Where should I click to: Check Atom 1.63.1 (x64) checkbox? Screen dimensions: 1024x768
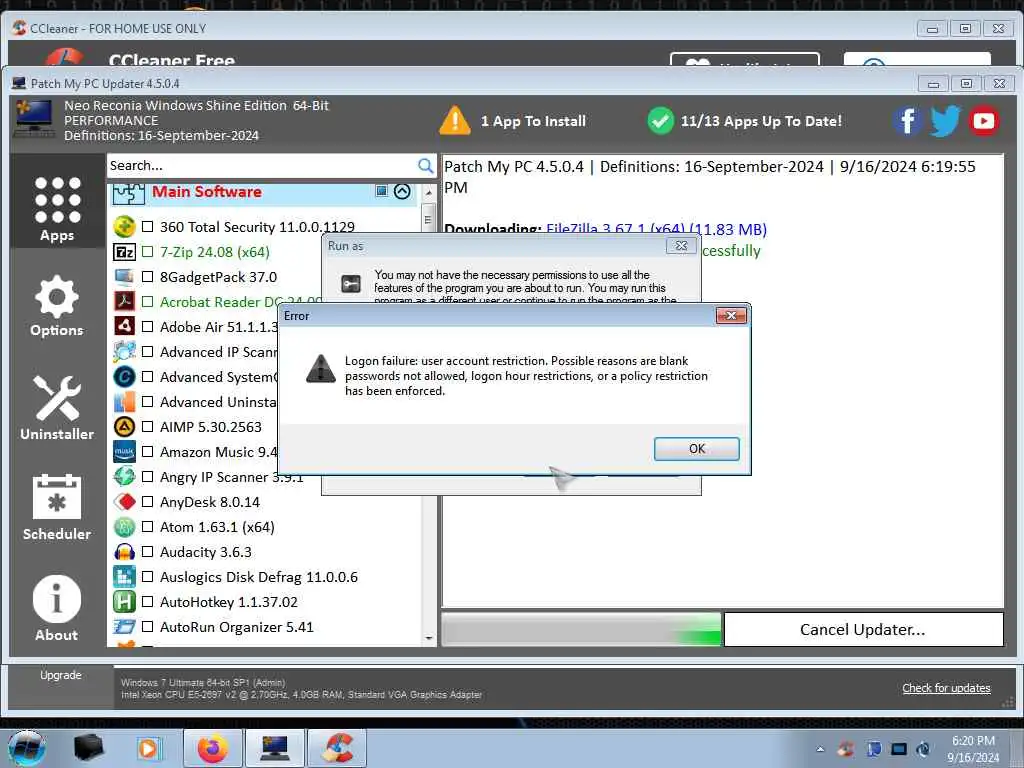(x=148, y=526)
